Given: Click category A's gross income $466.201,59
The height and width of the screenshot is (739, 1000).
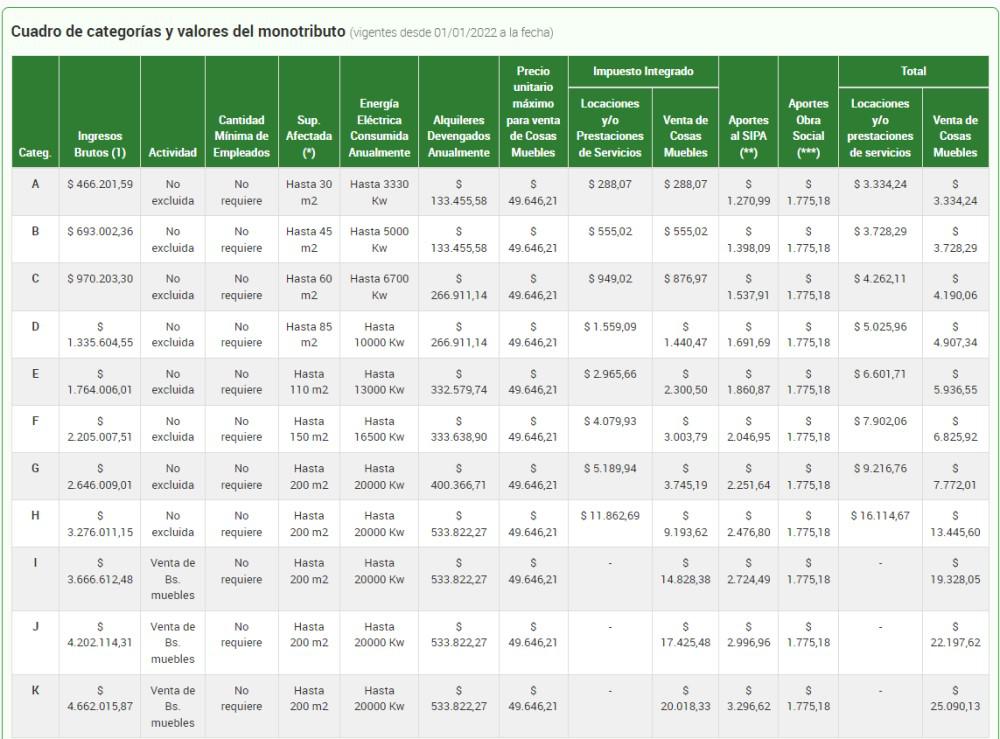Looking at the screenshot, I should tap(99, 185).
